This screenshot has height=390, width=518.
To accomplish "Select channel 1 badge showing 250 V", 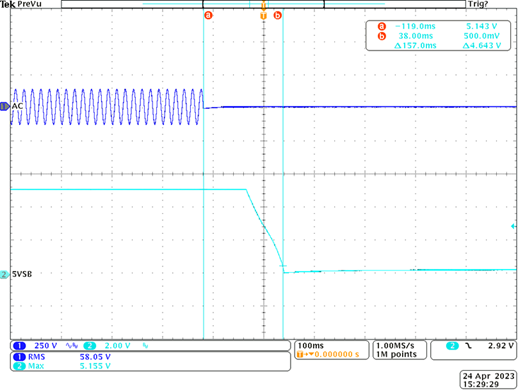I will pyautogui.click(x=19, y=346).
